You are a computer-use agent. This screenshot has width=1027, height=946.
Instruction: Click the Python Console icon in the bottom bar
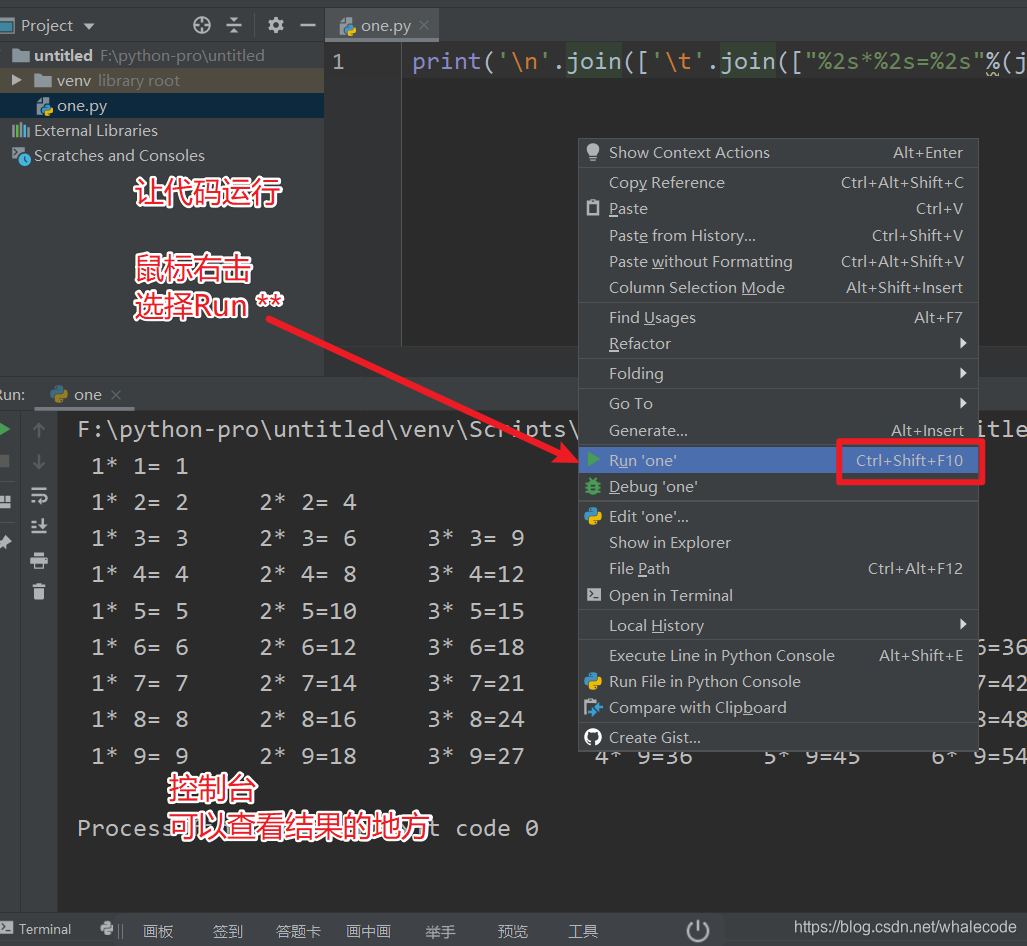[106, 928]
